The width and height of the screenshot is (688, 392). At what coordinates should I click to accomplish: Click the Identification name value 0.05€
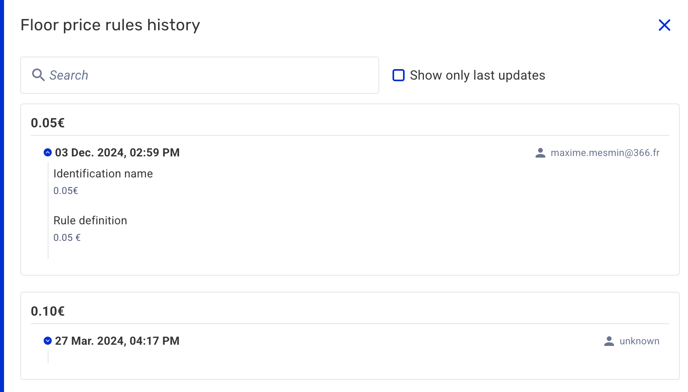(x=66, y=191)
